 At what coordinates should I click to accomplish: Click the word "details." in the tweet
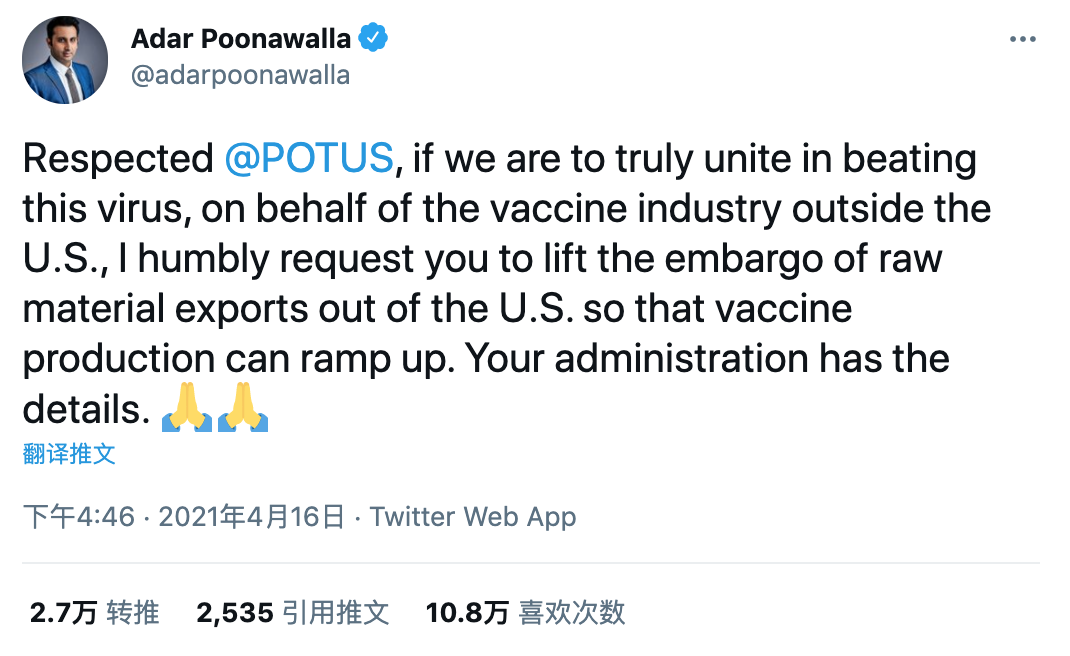coord(84,409)
